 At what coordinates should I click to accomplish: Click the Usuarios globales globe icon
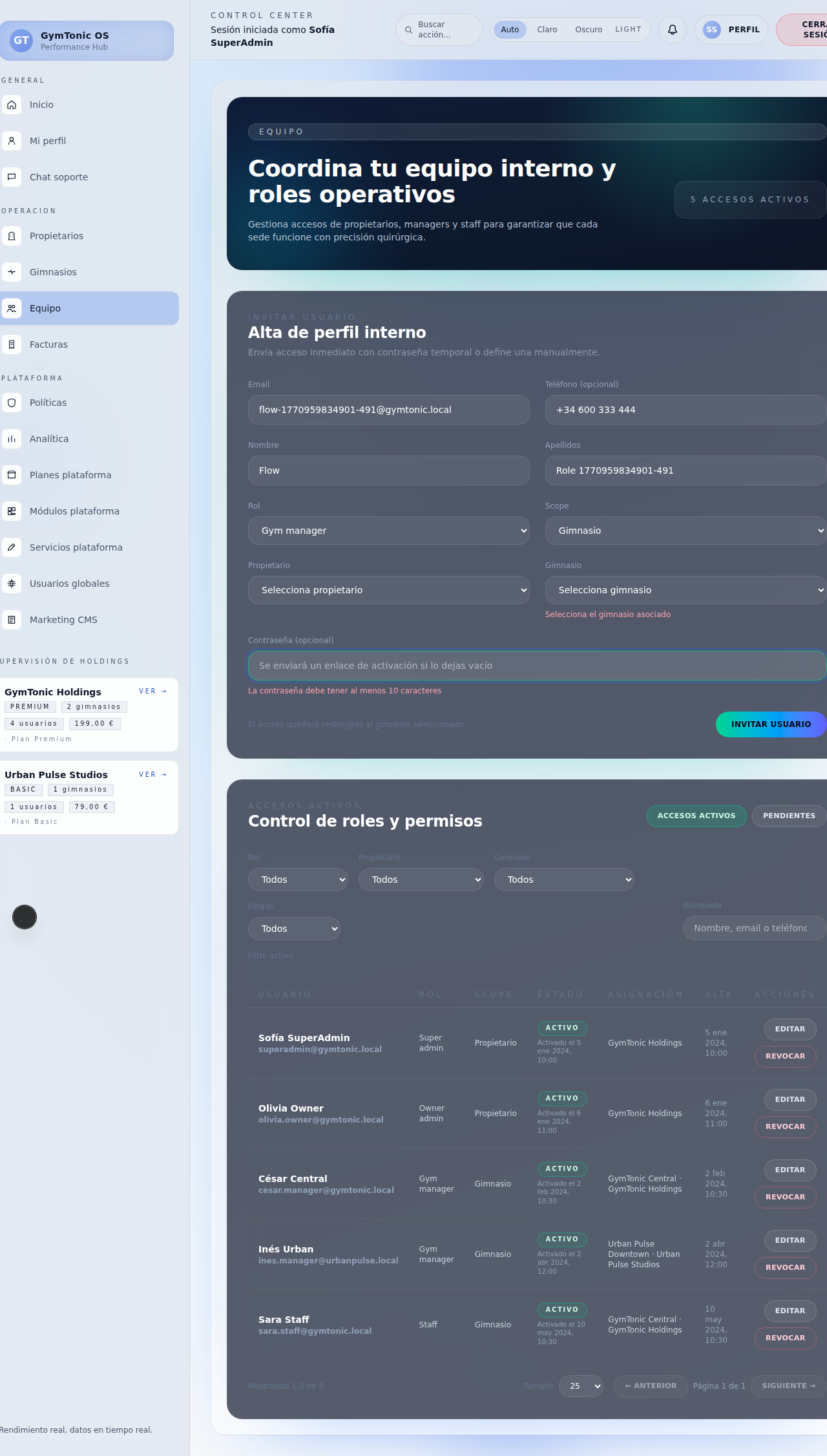click(12, 584)
